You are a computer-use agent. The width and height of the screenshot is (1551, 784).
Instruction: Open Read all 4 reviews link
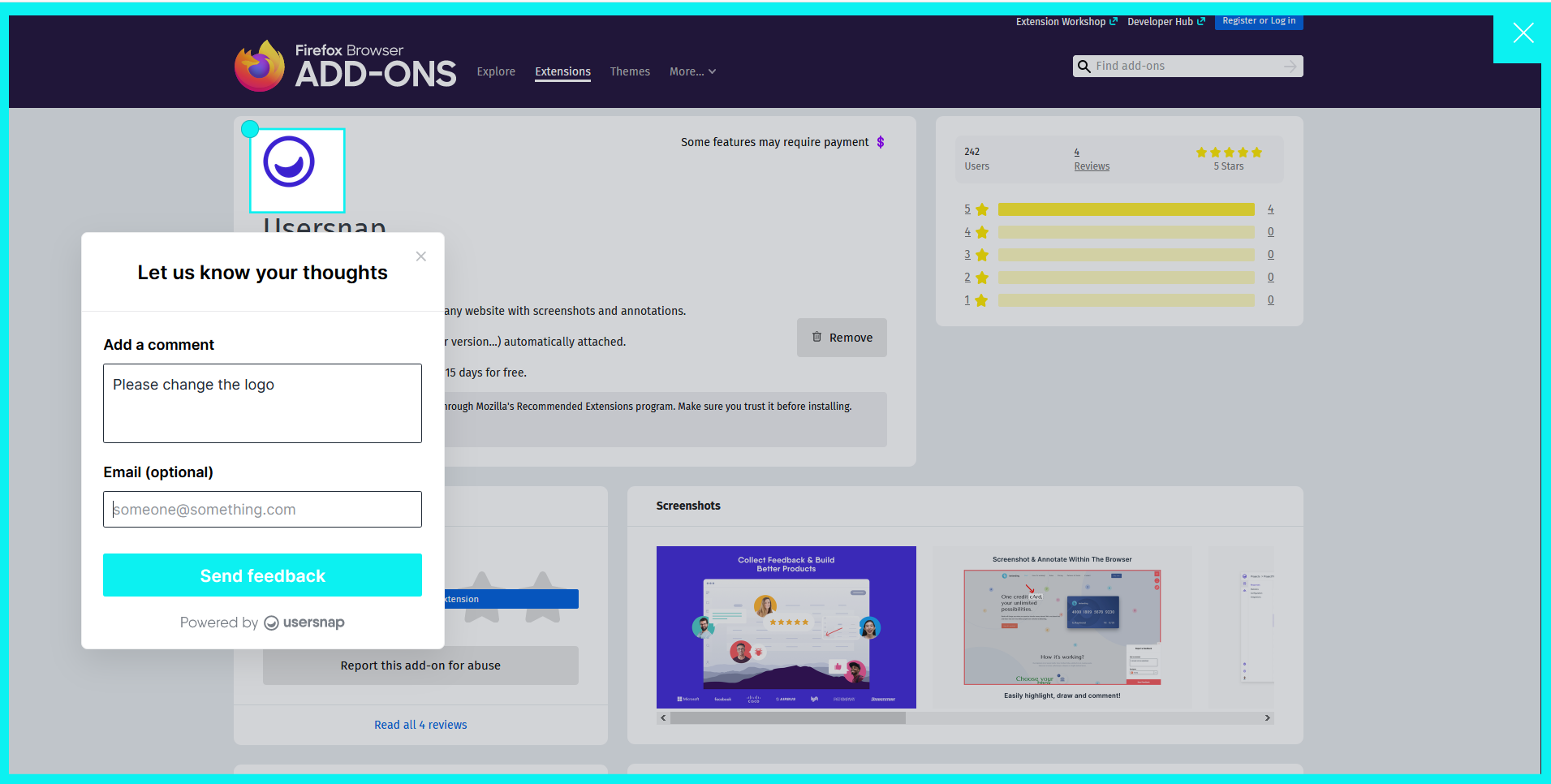click(x=420, y=725)
